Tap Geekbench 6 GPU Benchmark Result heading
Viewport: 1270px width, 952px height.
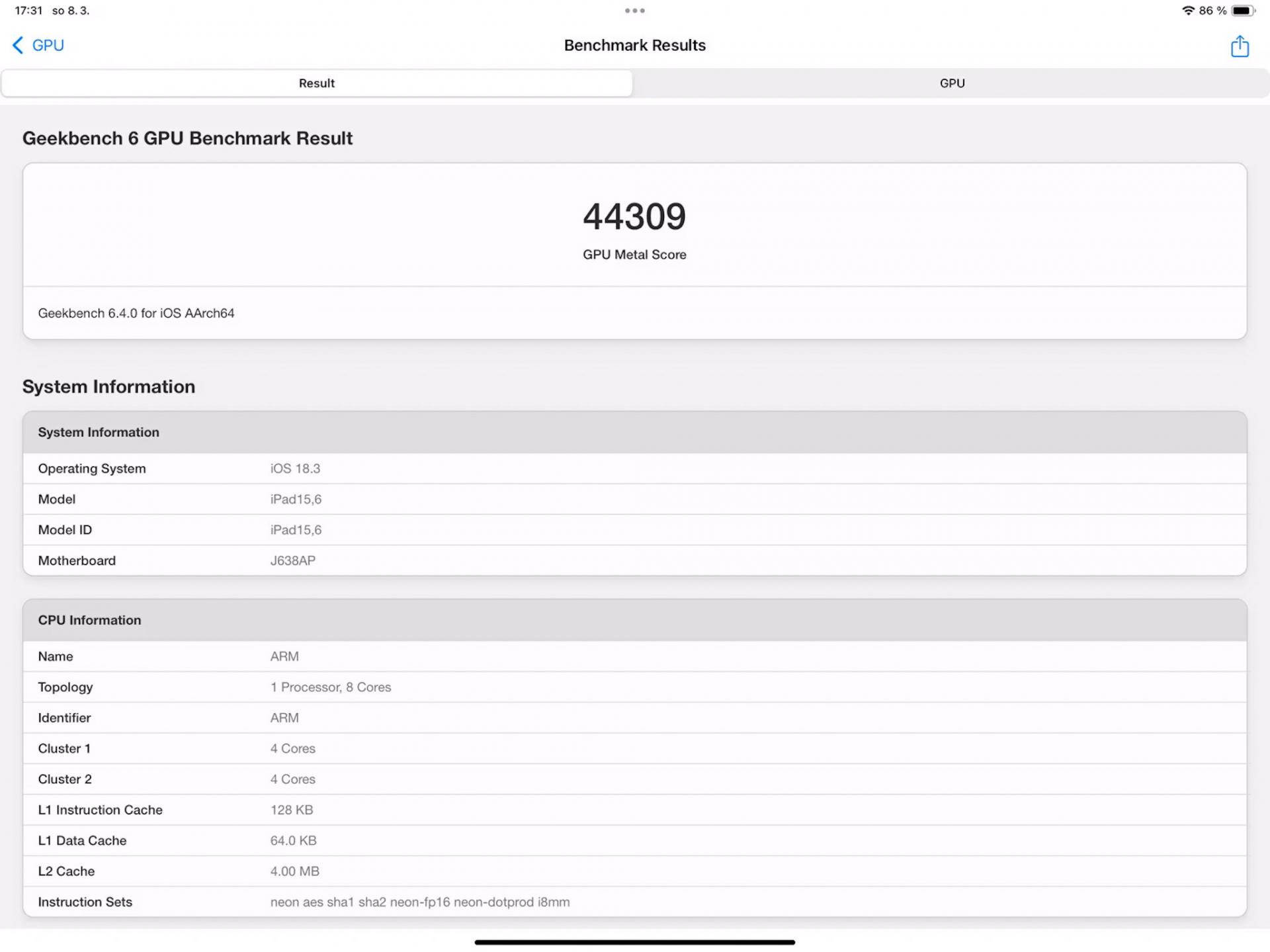pyautogui.click(x=187, y=138)
